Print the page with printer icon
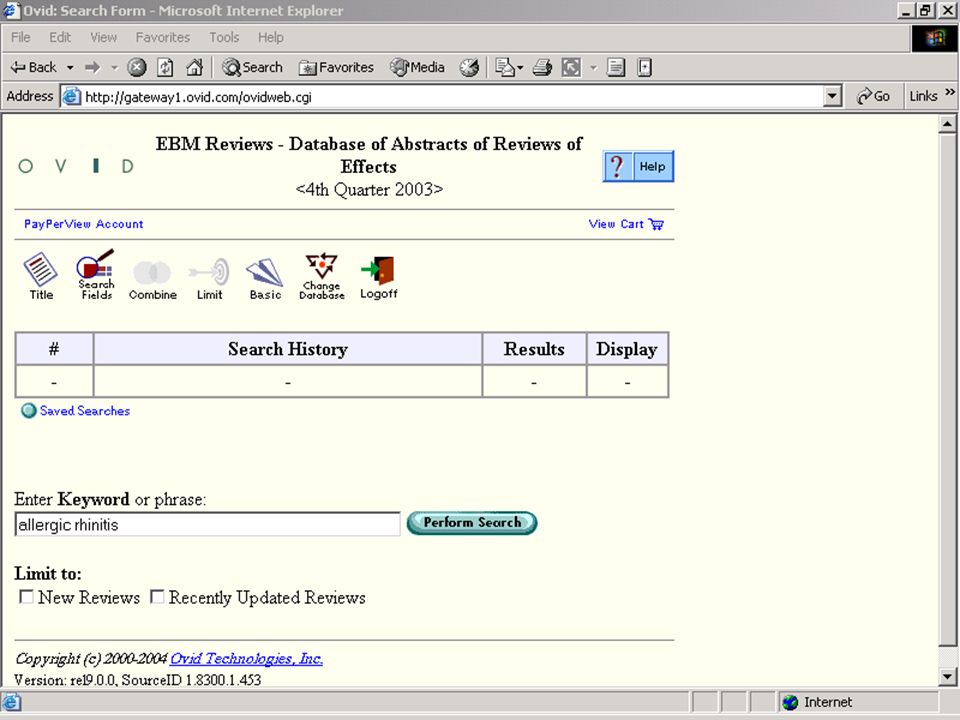 pos(542,67)
